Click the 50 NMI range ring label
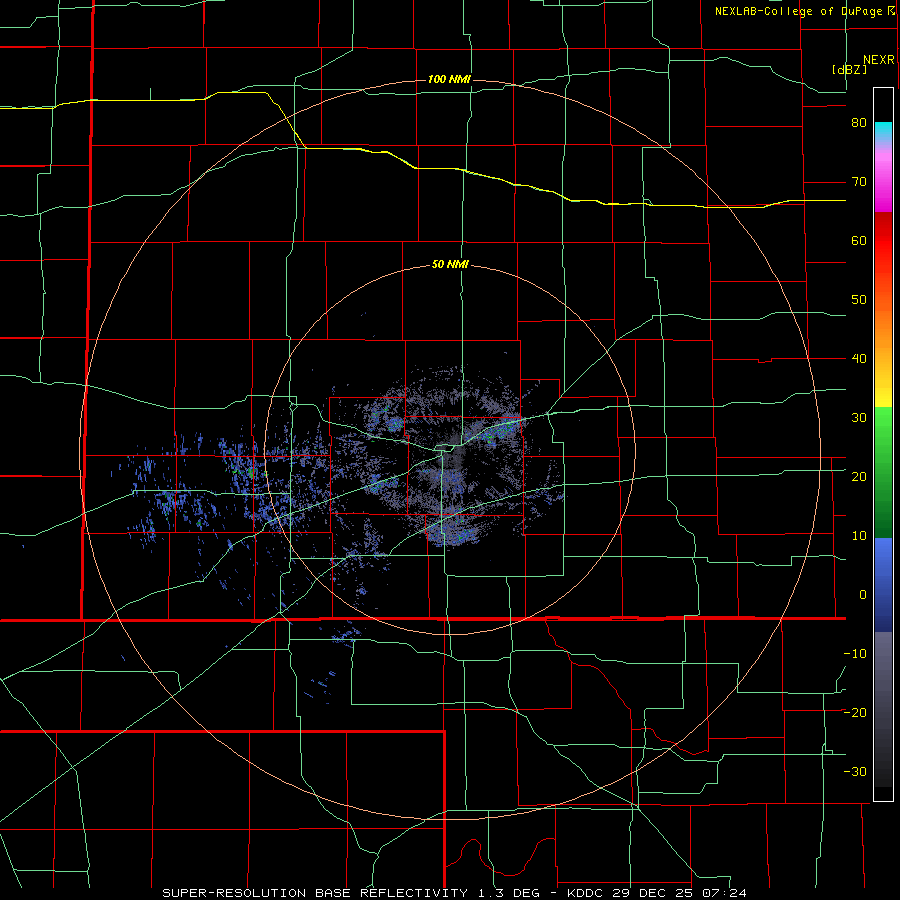This screenshot has height=900, width=900. 450,265
